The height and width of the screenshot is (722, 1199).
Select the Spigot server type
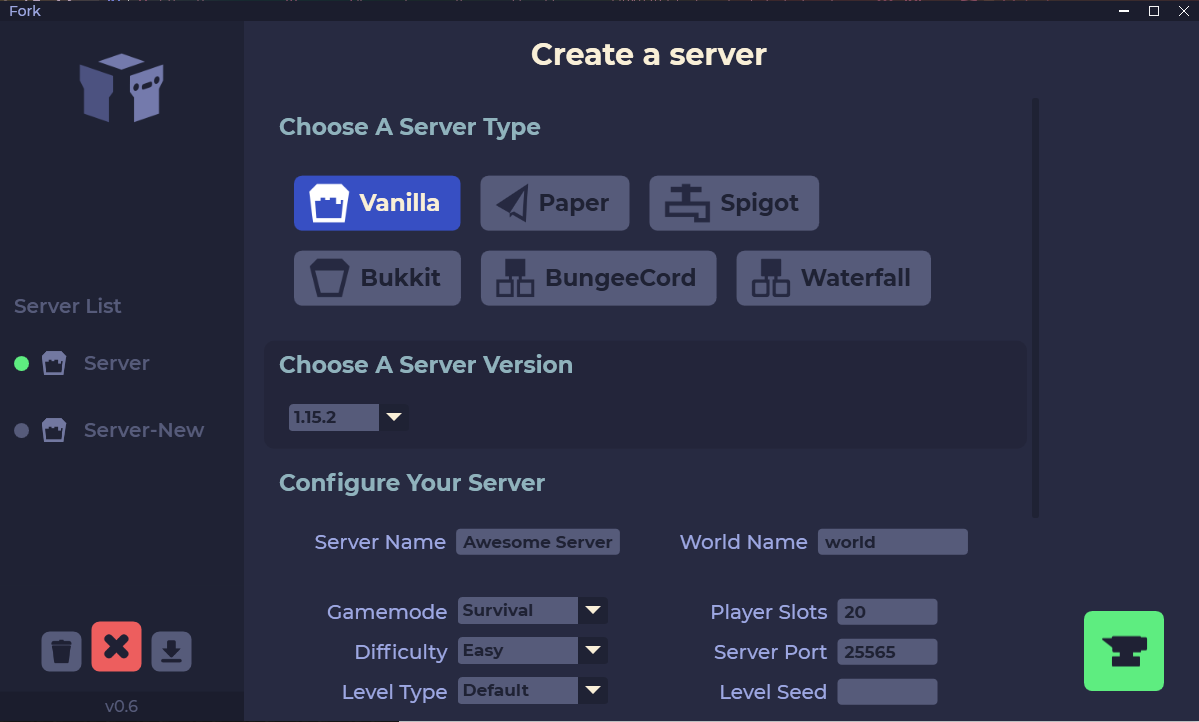click(x=734, y=203)
